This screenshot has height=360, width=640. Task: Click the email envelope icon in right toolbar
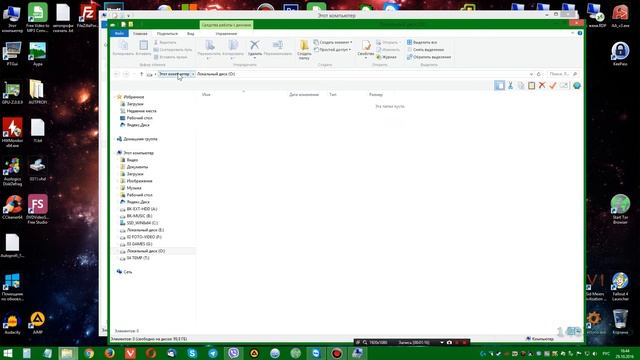pos(564,85)
